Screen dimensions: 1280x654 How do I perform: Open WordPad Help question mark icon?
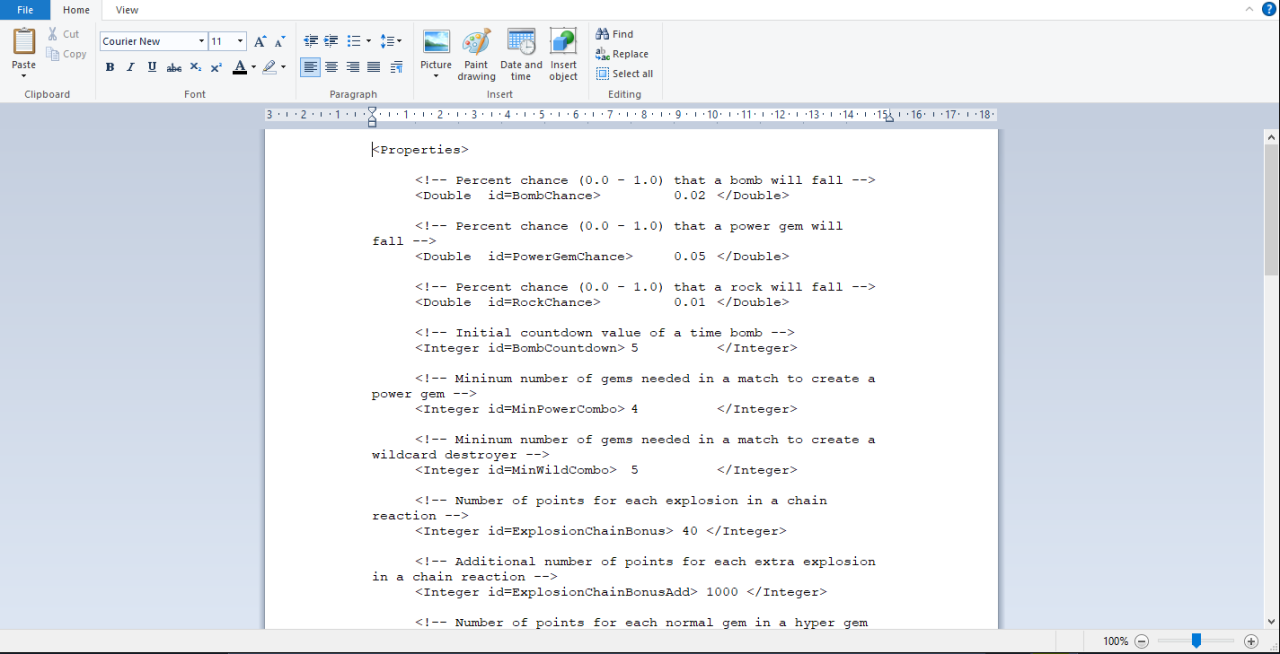1269,9
